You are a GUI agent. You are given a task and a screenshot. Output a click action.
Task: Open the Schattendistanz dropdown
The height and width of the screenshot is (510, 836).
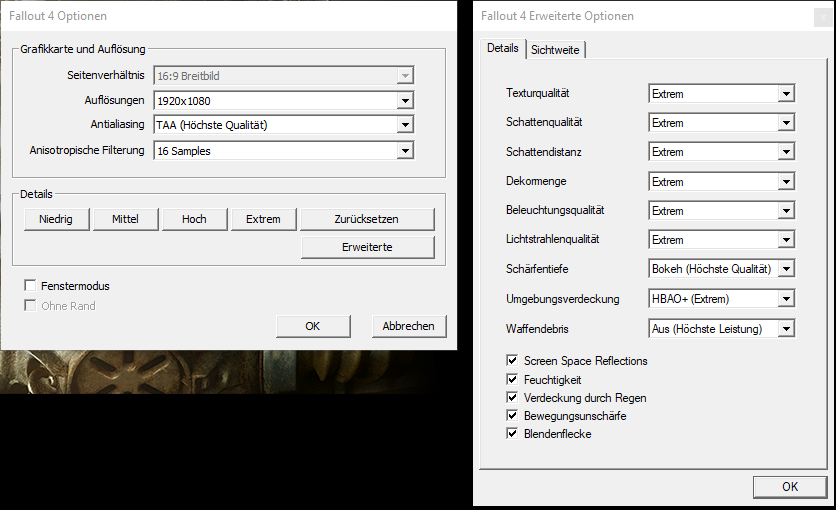click(x=721, y=152)
